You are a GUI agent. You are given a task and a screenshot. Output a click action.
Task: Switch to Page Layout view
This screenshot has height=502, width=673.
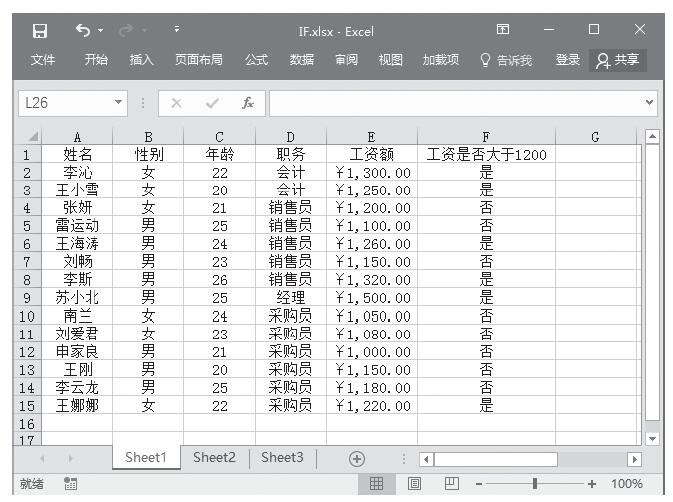click(414, 484)
